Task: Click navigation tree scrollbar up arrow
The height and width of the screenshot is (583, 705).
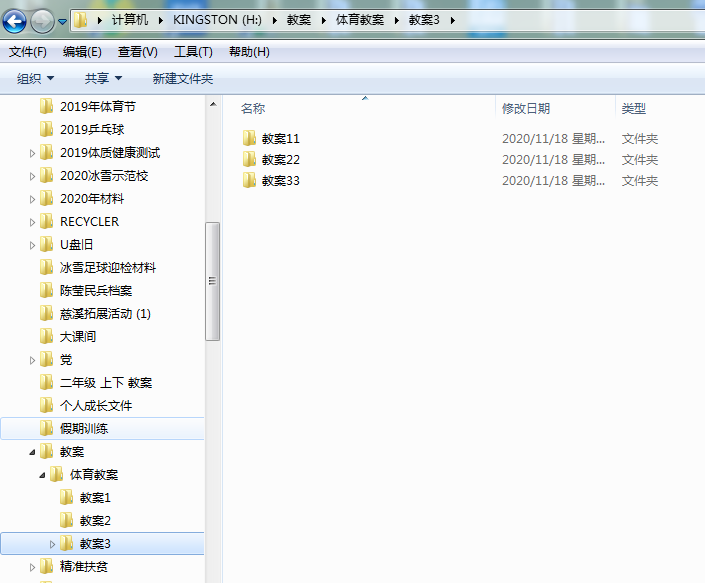Action: pos(213,104)
